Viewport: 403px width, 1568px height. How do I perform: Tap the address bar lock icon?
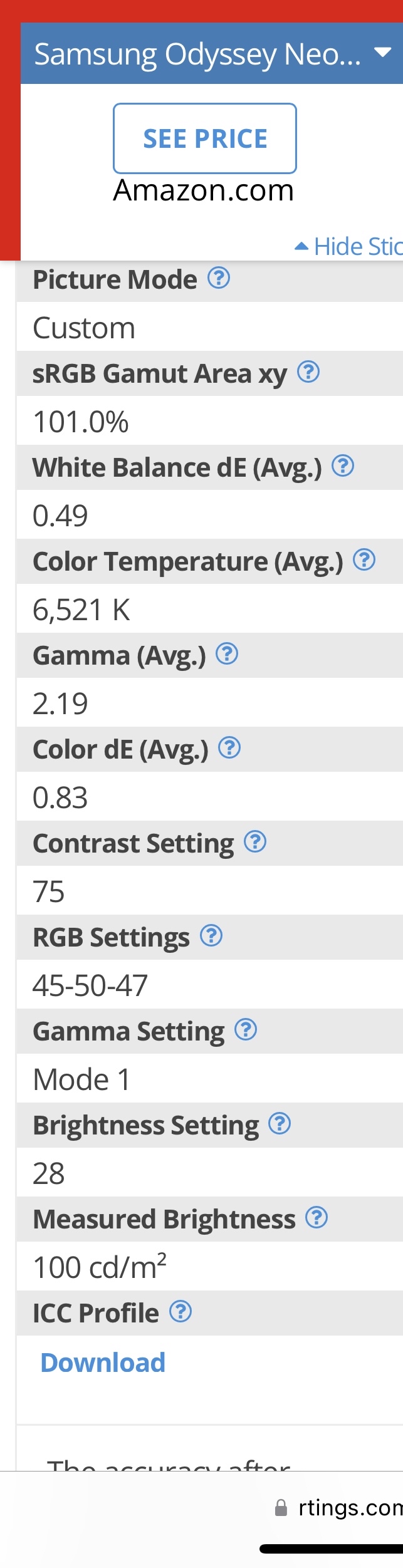pos(281,1507)
